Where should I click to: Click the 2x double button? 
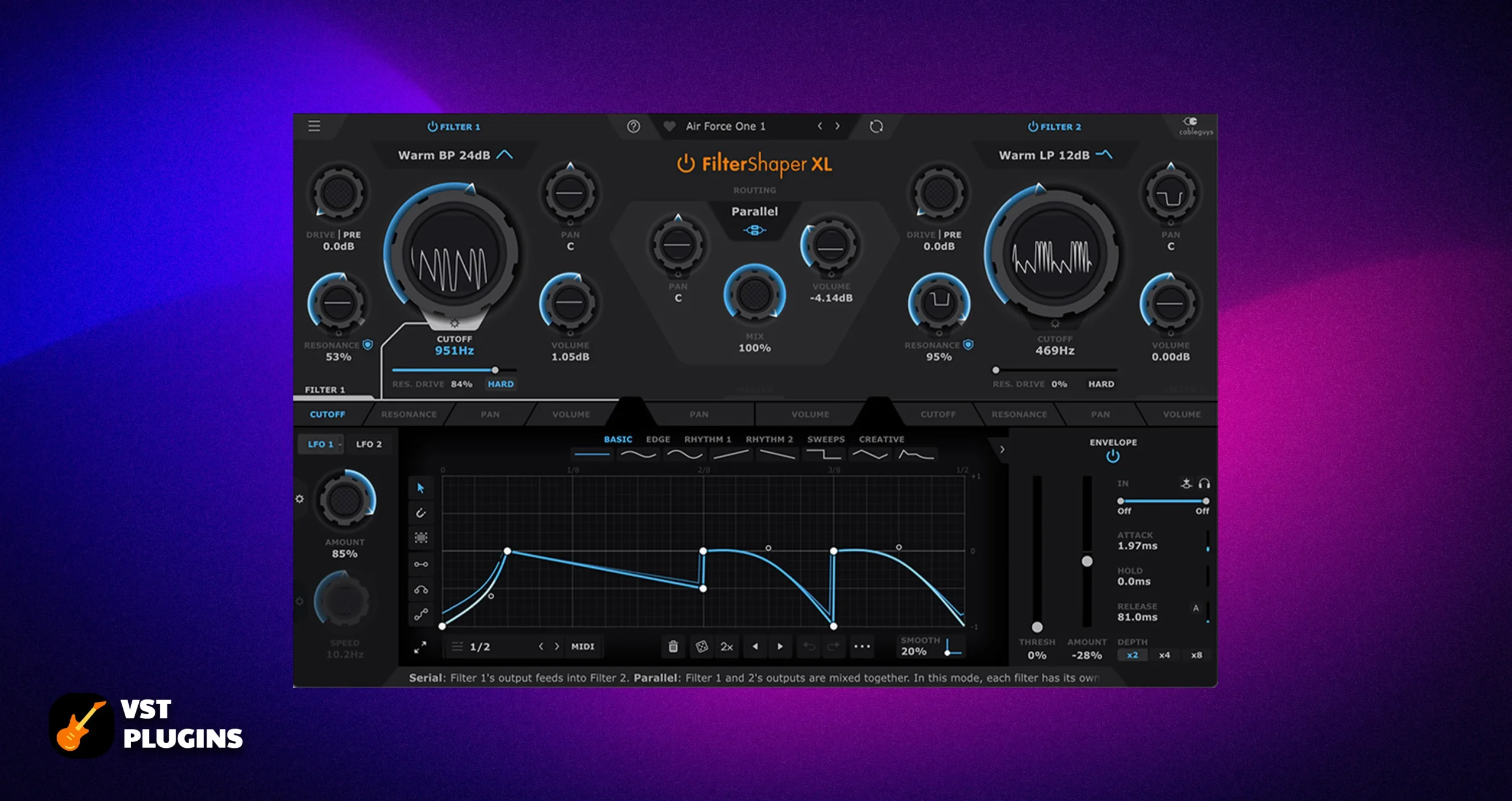(726, 647)
